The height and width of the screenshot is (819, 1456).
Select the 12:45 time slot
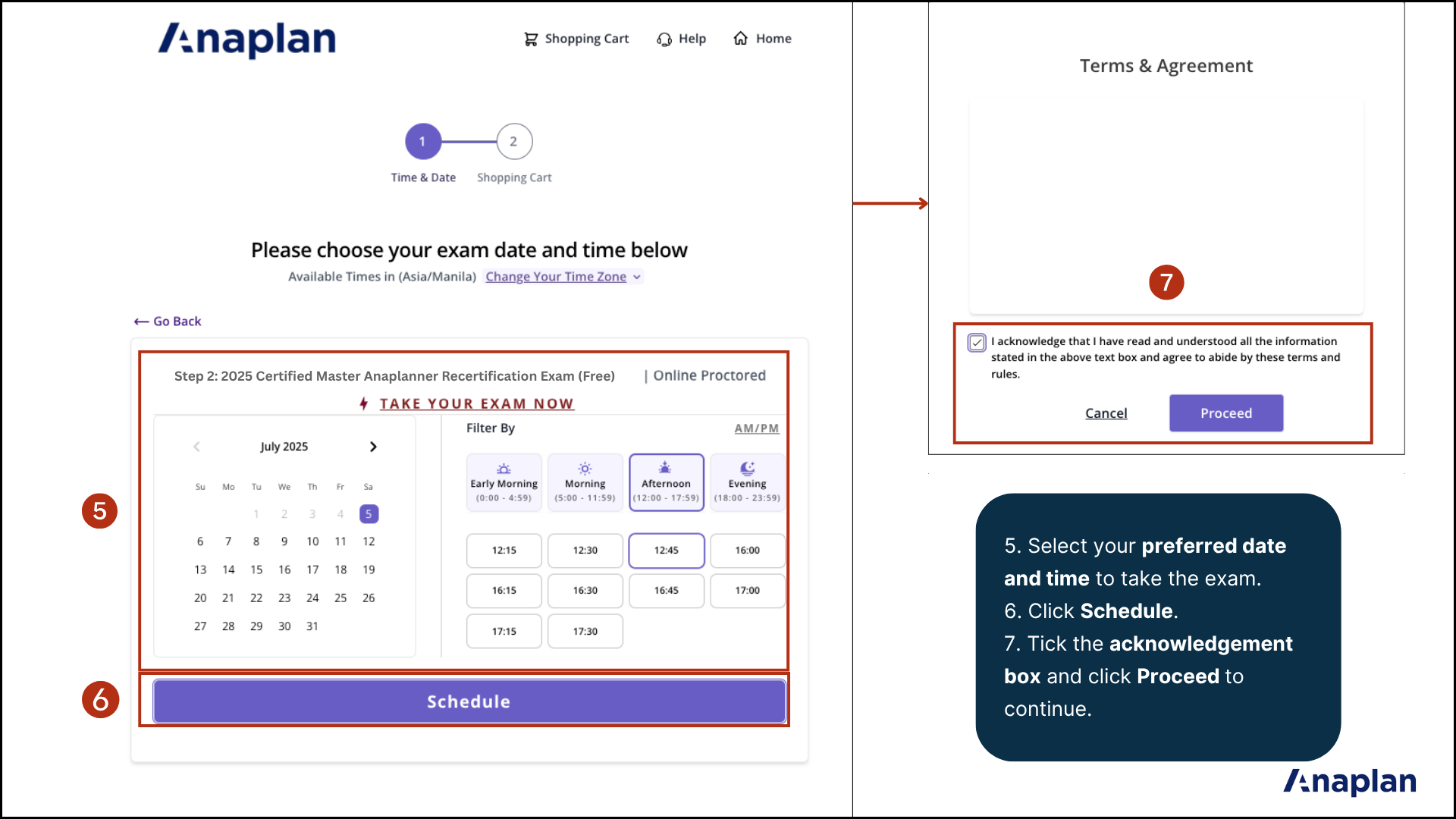click(x=667, y=551)
